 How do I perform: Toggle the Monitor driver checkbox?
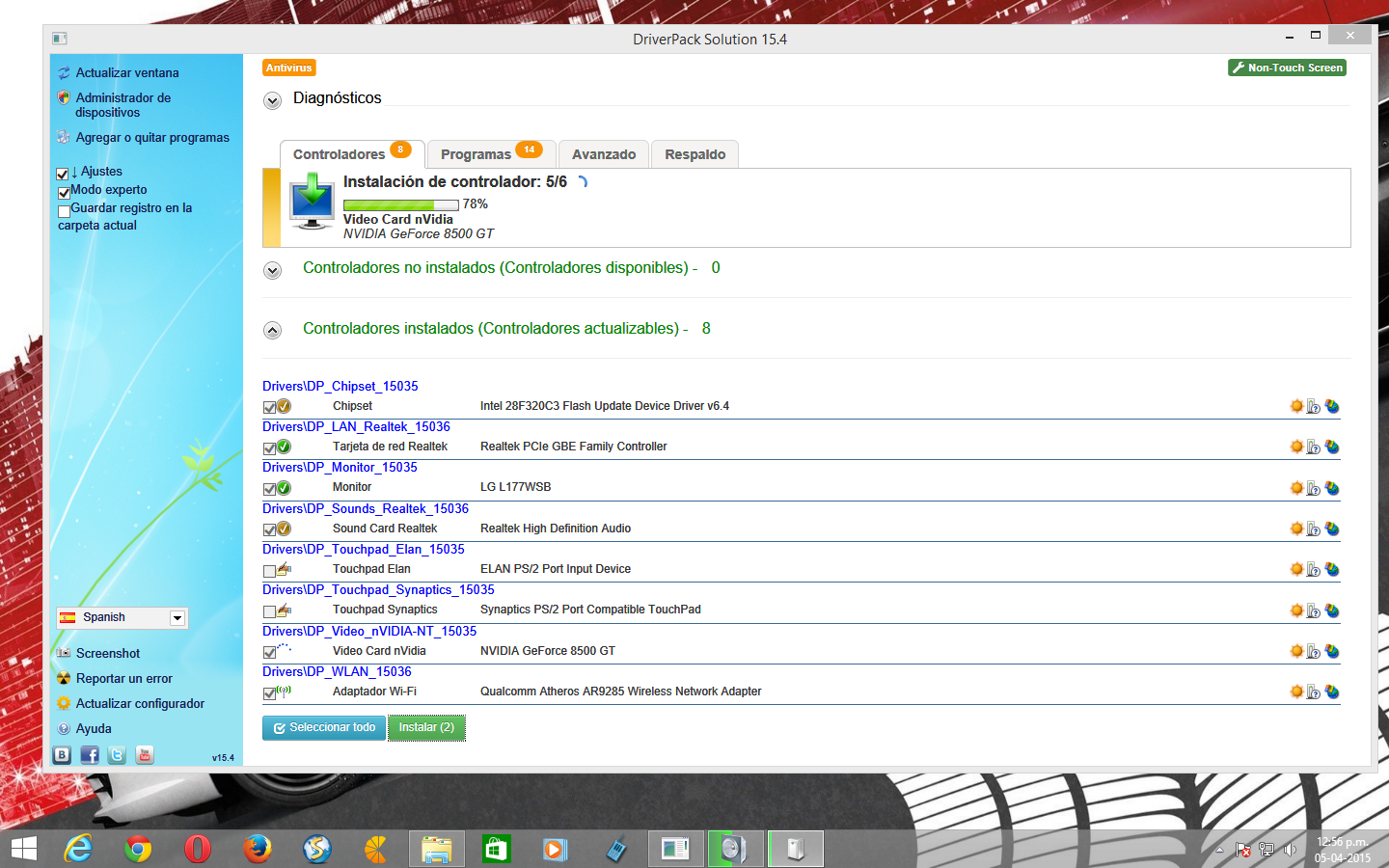pyautogui.click(x=269, y=489)
